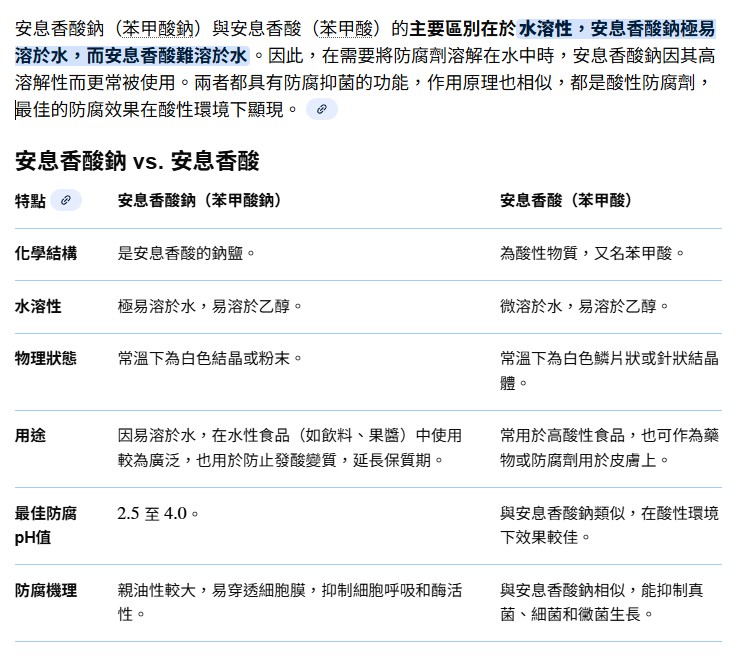This screenshot has width=742, height=669.
Task: Click the 防腐機理 row label
Action: pyautogui.click(x=46, y=590)
